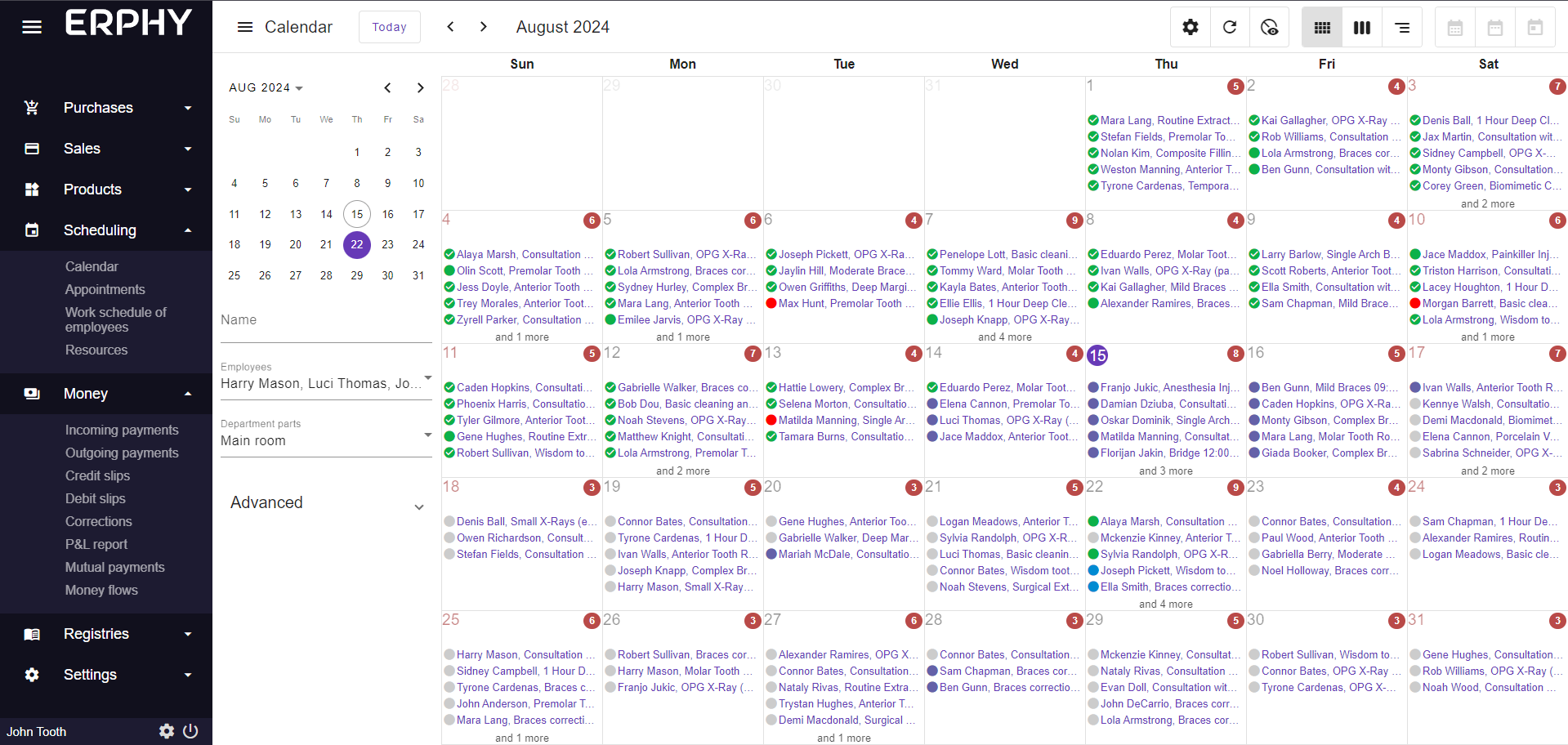Show "and 3 more" on Thursday 15
The image size is (1568, 745).
click(1165, 471)
